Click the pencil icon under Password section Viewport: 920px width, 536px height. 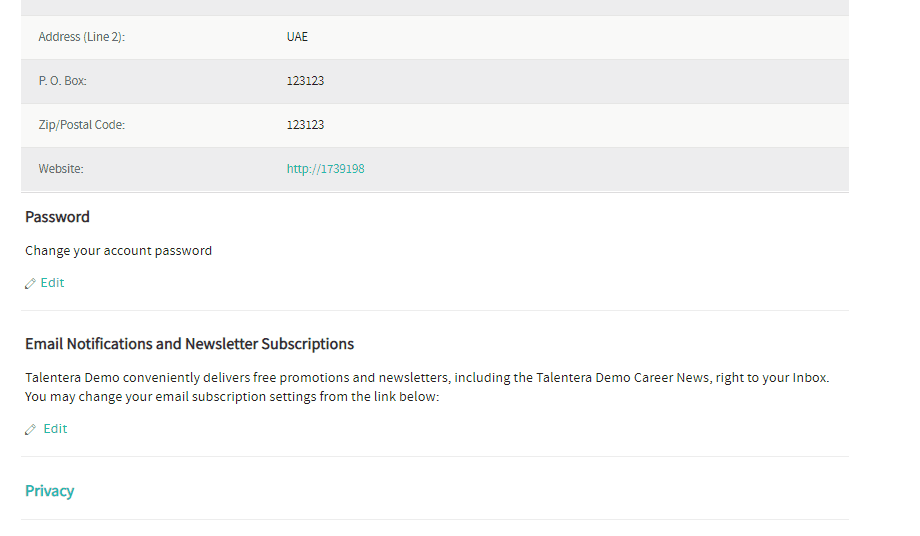point(31,284)
